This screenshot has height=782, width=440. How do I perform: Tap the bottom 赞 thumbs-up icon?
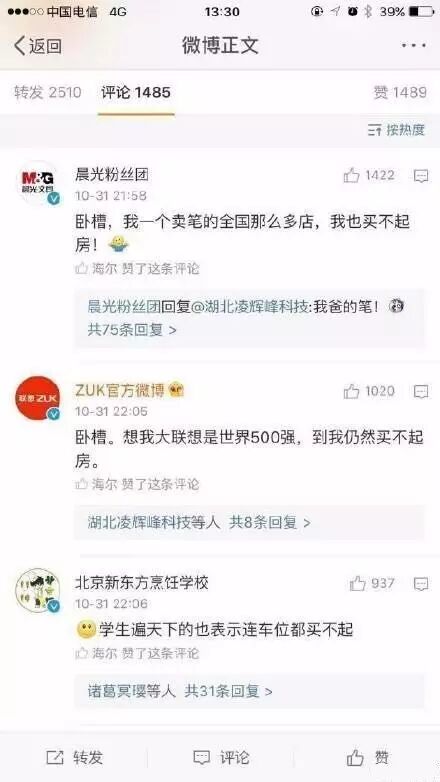coord(355,758)
